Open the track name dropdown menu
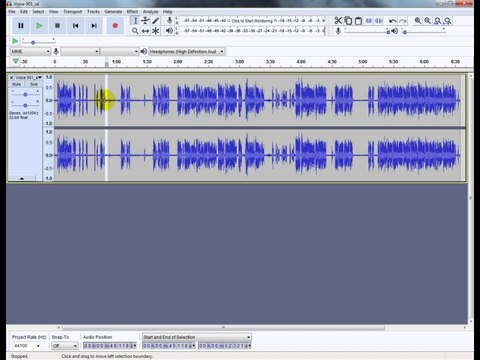This screenshot has height=360, width=480. [x=29, y=78]
